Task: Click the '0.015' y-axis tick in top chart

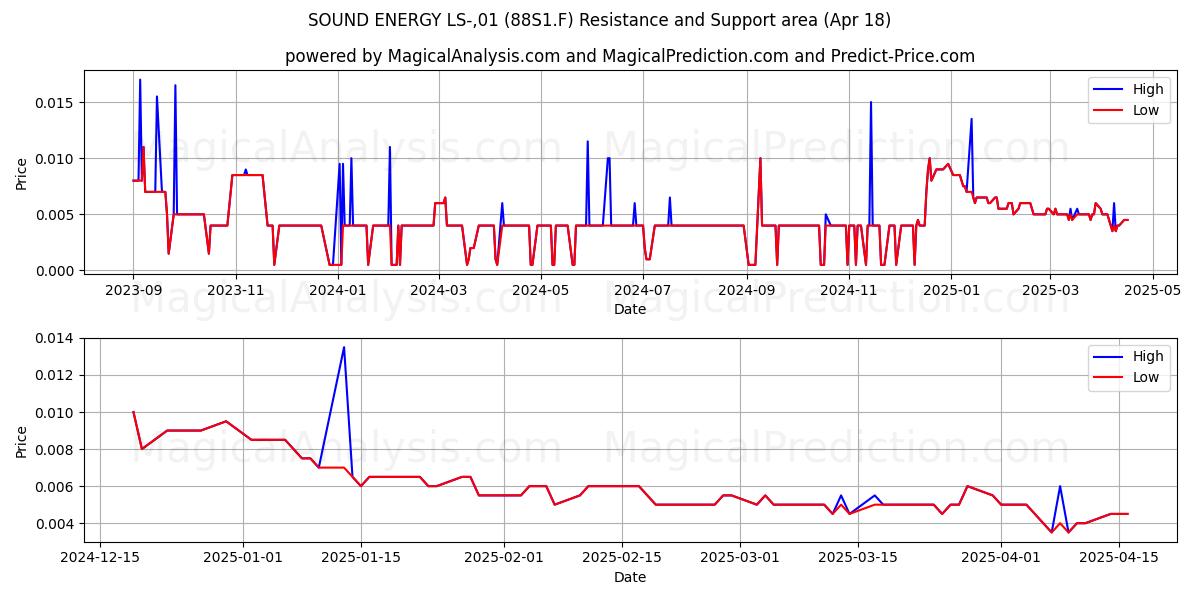Action: [57, 103]
